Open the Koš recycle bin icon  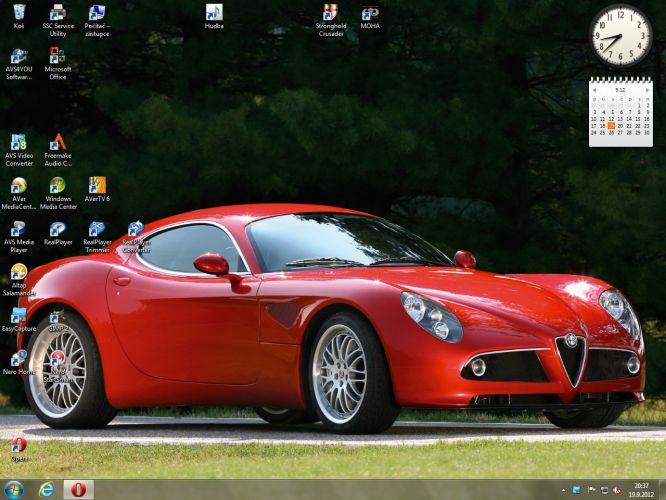pyautogui.click(x=19, y=16)
